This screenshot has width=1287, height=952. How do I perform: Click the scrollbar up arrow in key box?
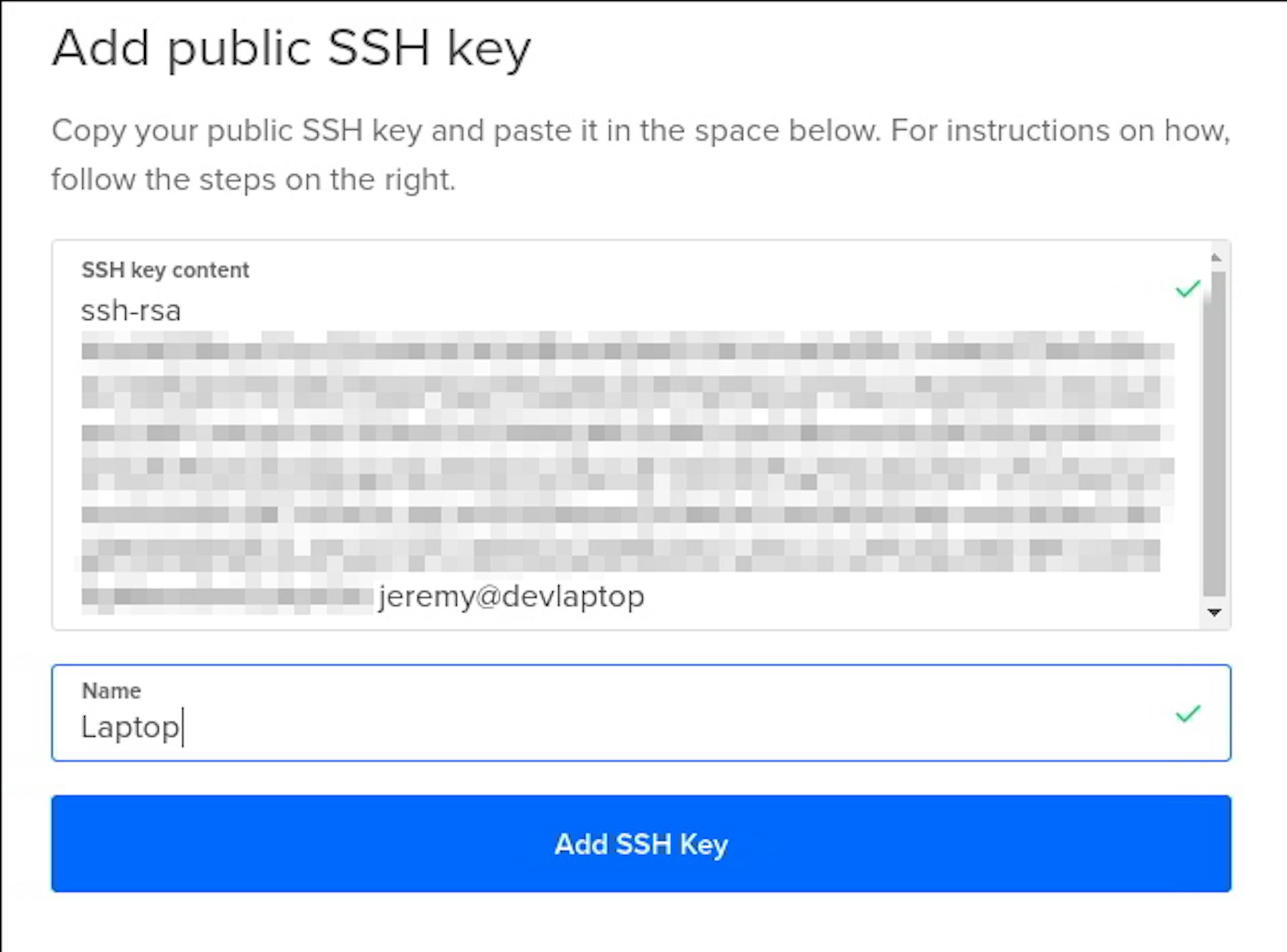pos(1215,258)
